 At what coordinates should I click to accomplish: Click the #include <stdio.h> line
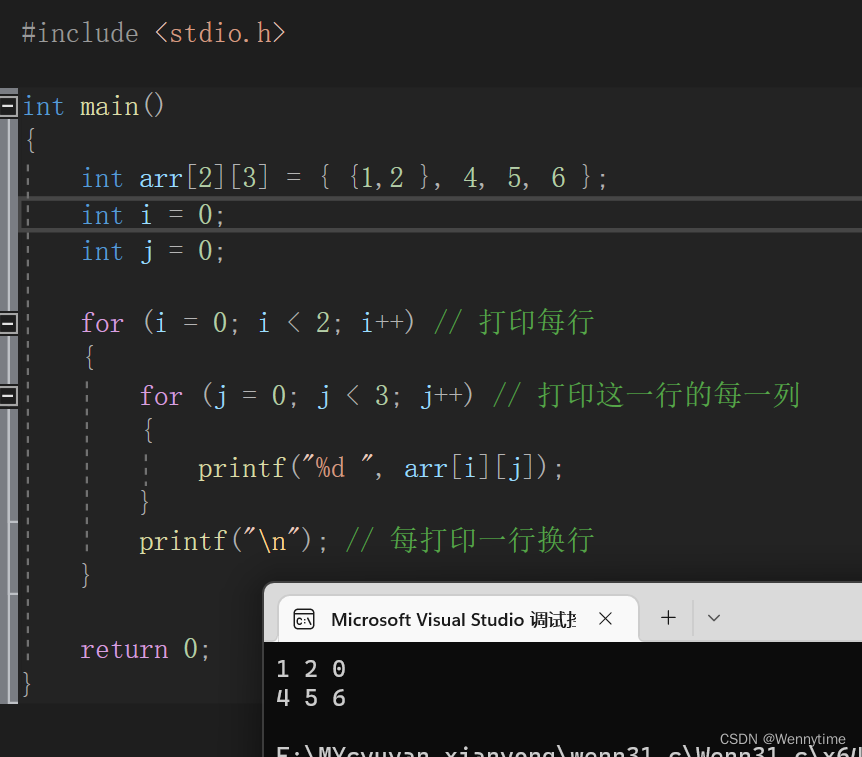click(153, 33)
